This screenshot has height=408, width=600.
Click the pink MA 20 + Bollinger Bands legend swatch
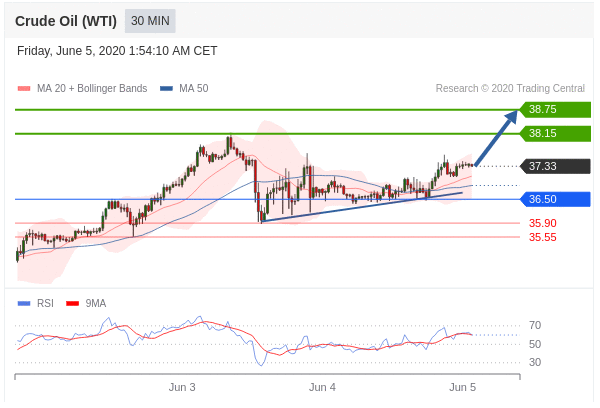click(x=24, y=89)
